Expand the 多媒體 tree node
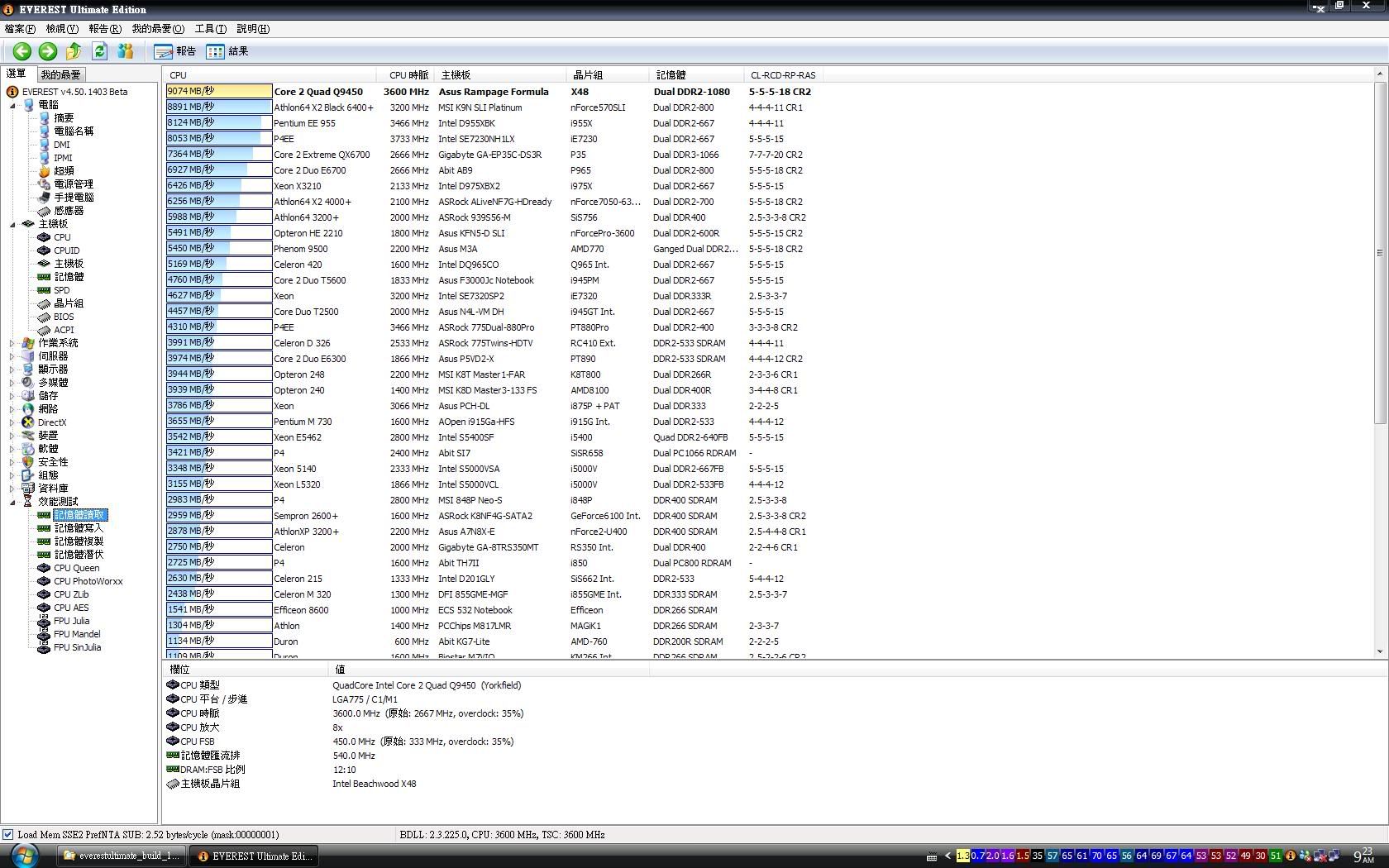This screenshot has height=868, width=1389. click(12, 383)
